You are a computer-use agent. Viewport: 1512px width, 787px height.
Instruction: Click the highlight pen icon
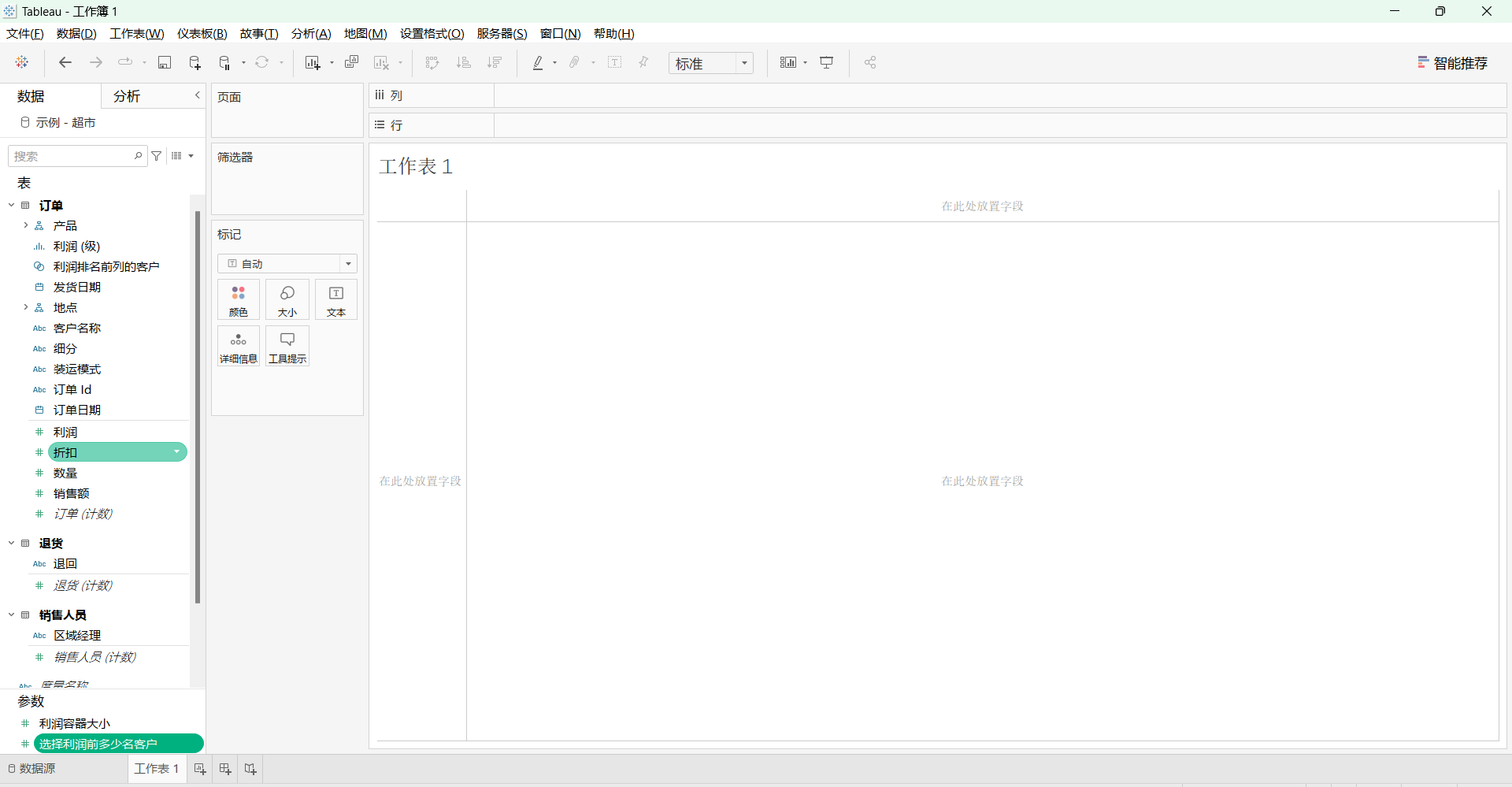538,62
